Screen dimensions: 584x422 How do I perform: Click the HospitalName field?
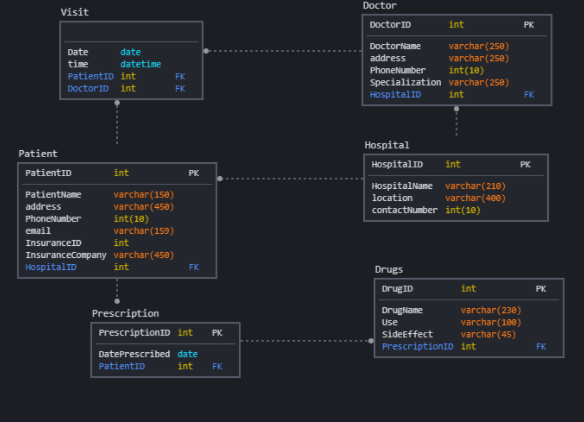(402, 186)
